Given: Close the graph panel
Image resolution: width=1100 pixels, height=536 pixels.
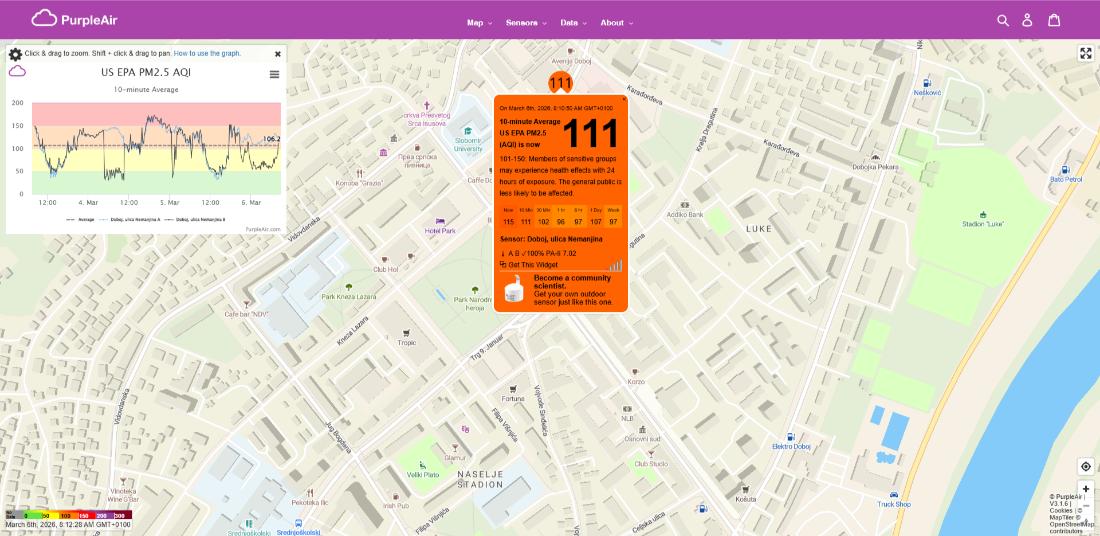Looking at the screenshot, I should click(278, 53).
